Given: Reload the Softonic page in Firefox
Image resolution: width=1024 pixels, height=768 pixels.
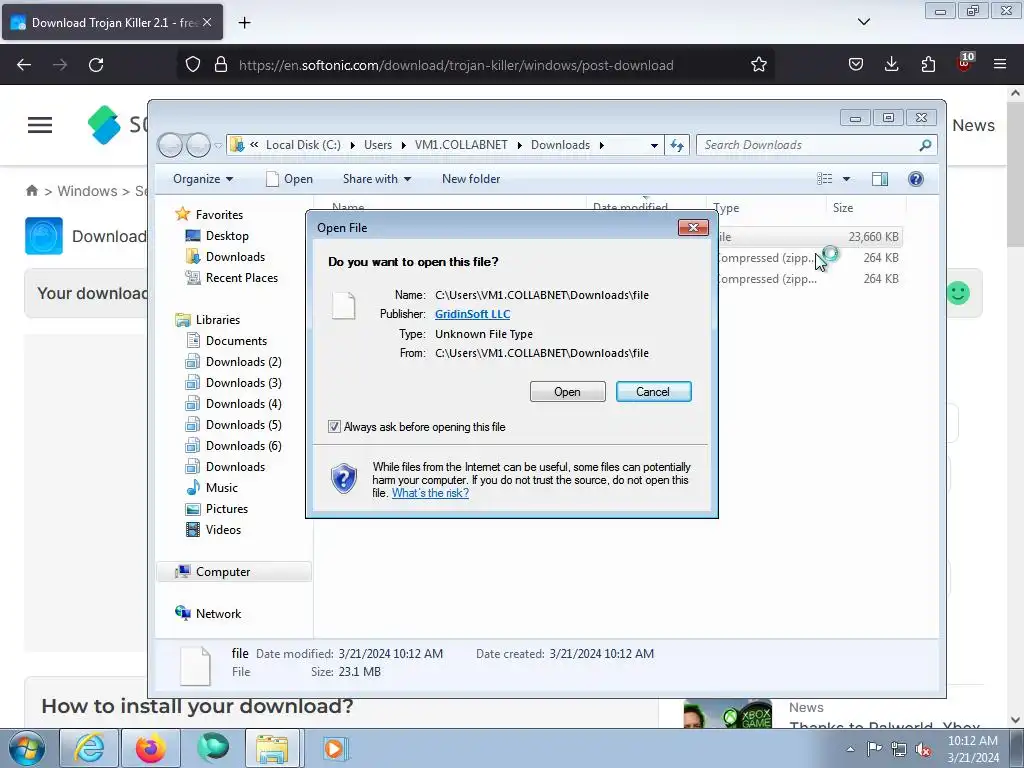Looking at the screenshot, I should pos(96,65).
